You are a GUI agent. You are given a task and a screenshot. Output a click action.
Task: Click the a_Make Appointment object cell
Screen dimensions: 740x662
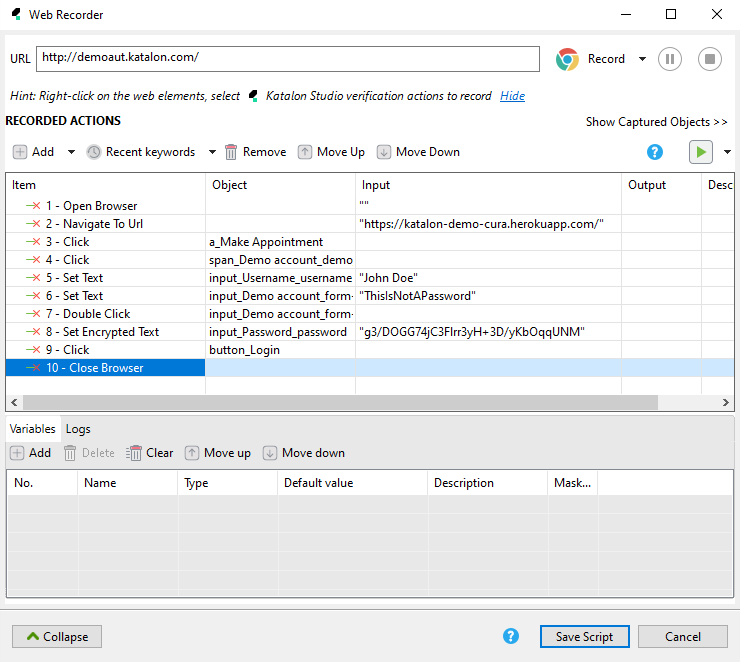pyautogui.click(x=280, y=242)
